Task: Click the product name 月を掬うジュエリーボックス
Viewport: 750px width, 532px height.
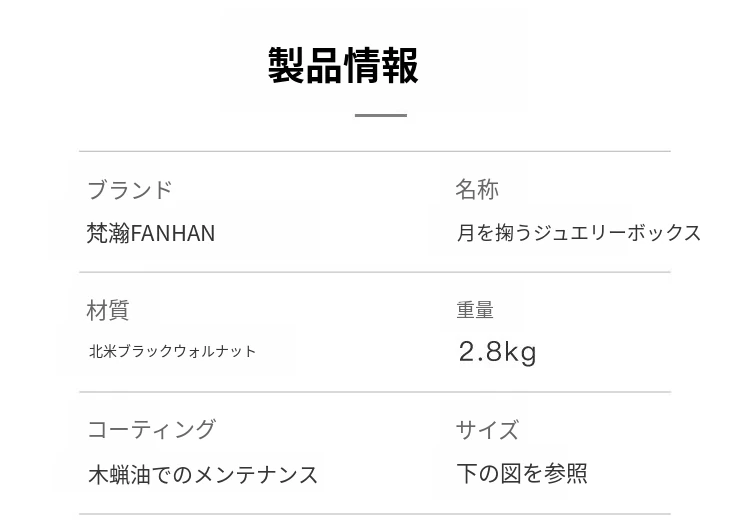Action: [x=579, y=233]
